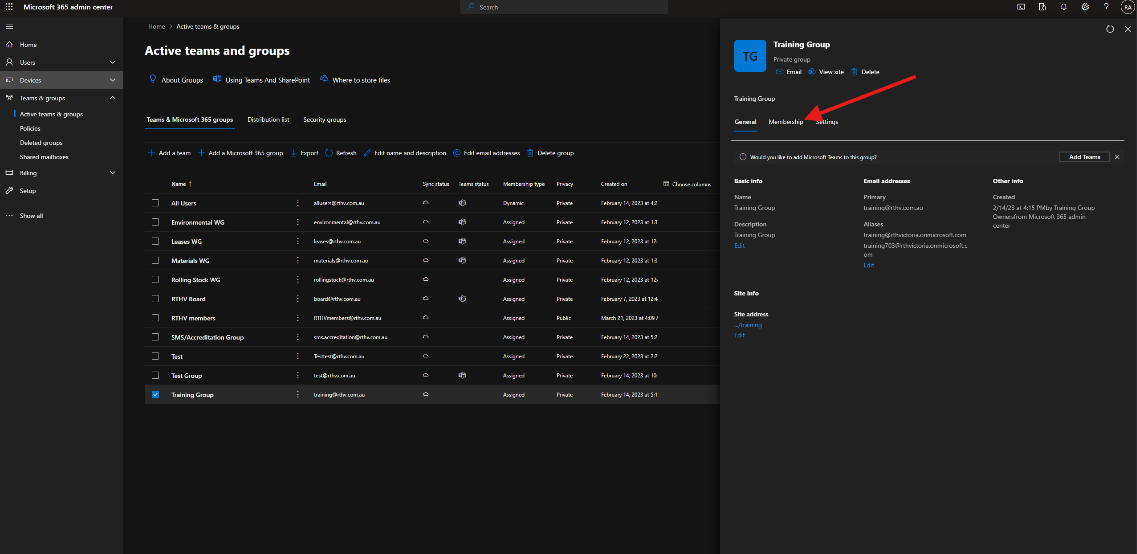This screenshot has height=554, width=1137.
Task: Click Edit email addresses in toolbar
Action: (487, 153)
